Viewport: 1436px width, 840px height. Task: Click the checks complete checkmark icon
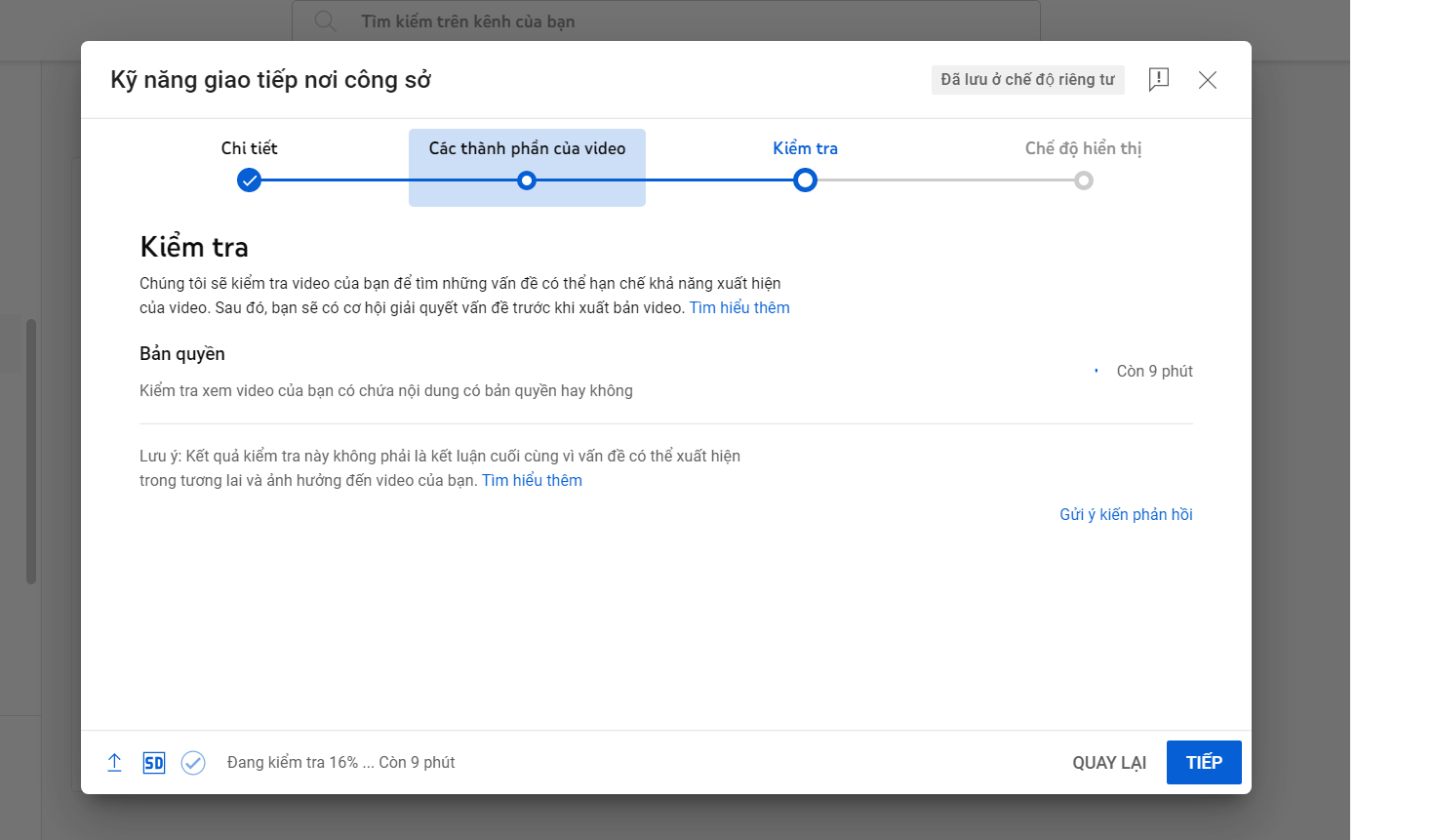(193, 763)
